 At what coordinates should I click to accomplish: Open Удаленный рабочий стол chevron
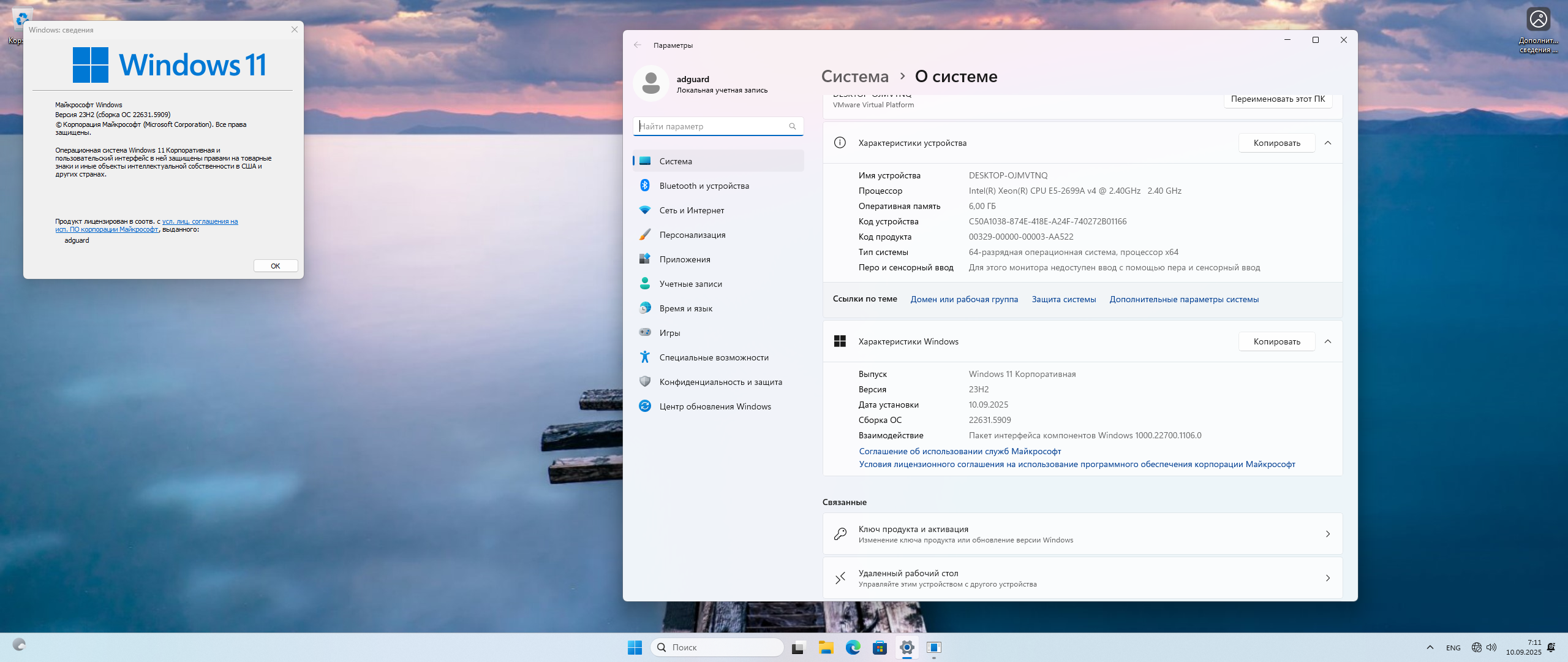tap(1328, 578)
